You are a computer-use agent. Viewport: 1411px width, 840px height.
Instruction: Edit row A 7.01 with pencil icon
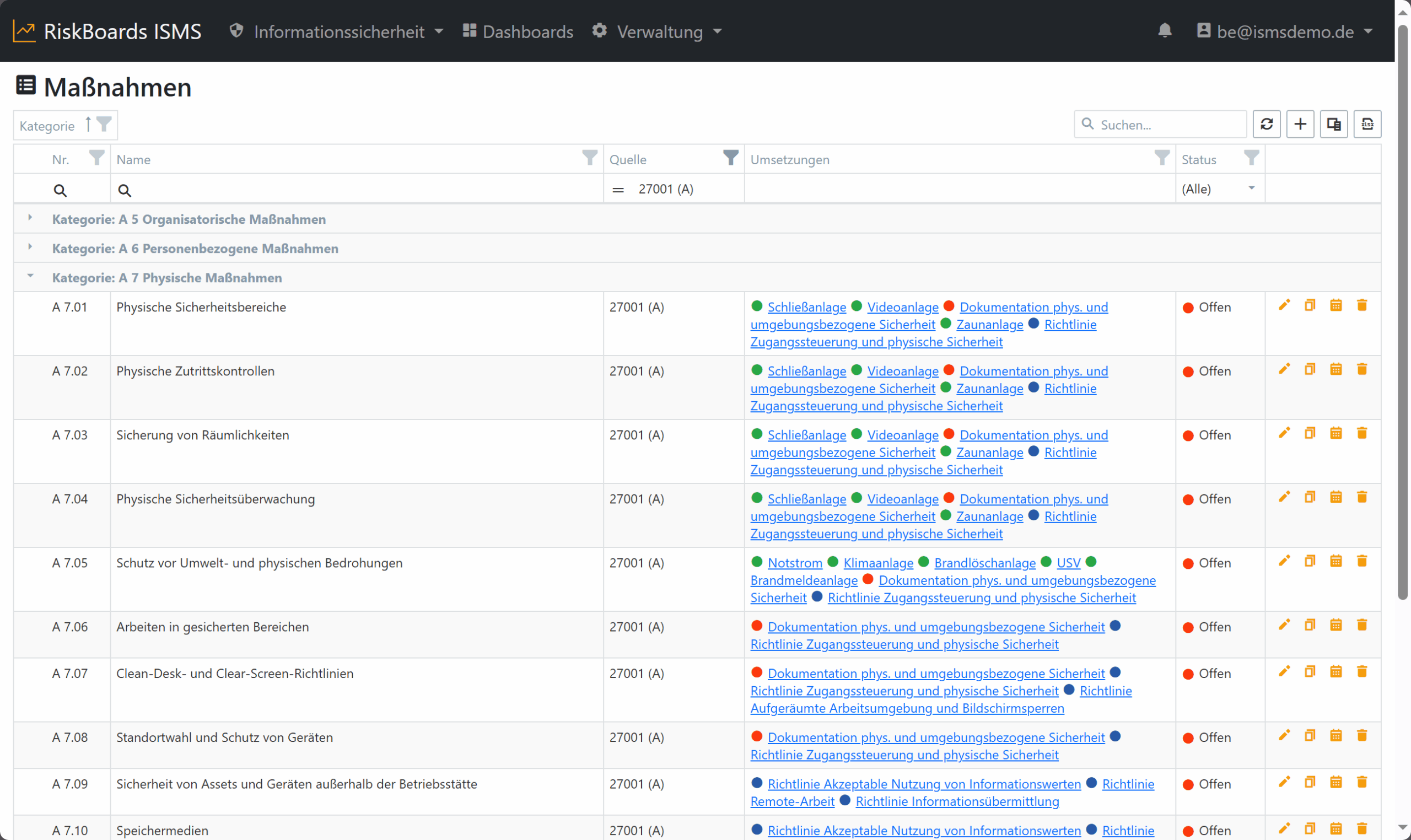(x=1284, y=306)
